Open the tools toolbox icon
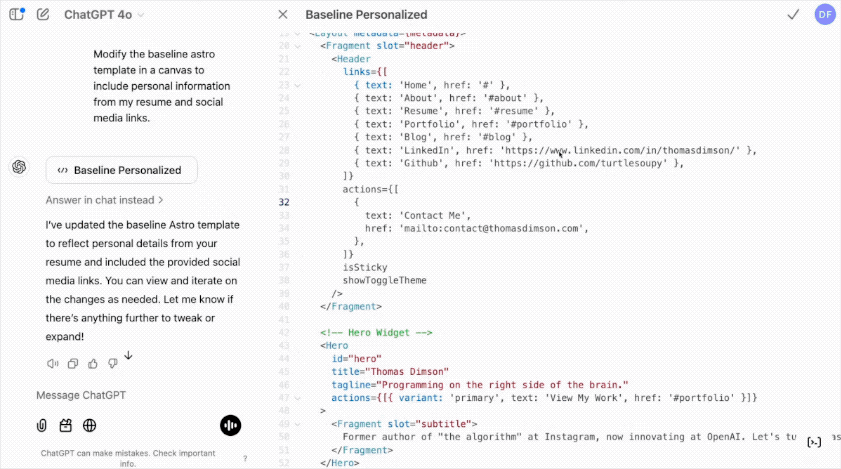Screen dimensions: 841x469 66,425
